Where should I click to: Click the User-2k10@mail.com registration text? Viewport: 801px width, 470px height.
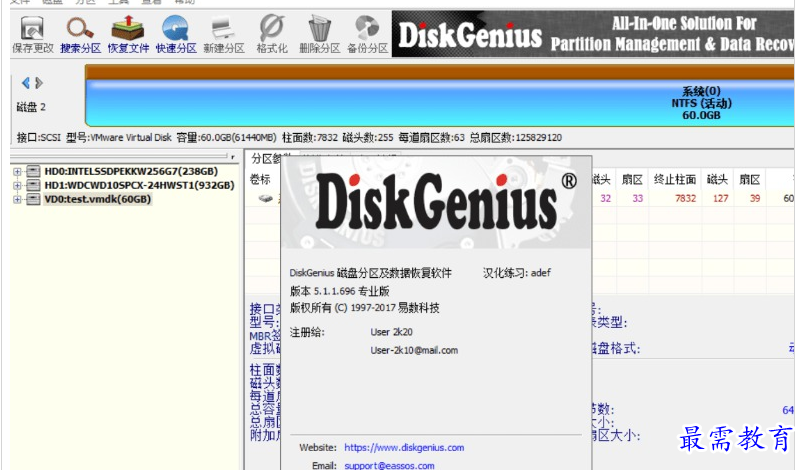coord(414,350)
